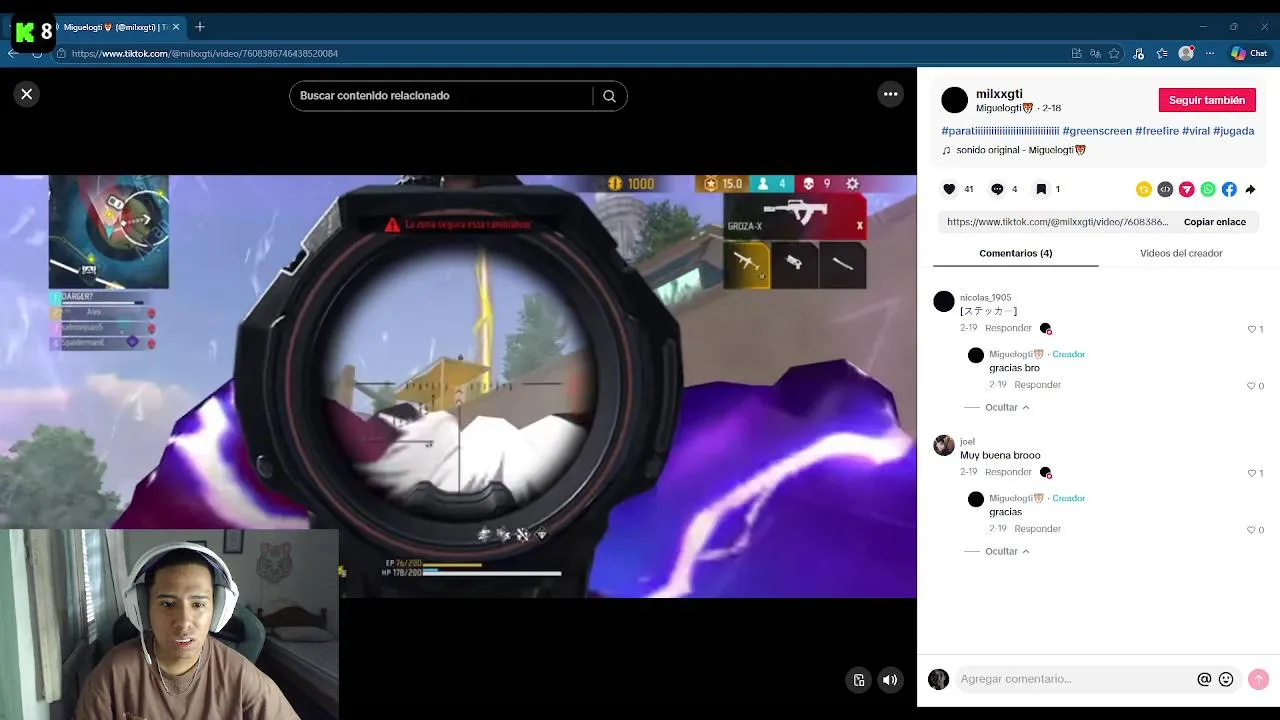Open nicolas_1905's profile avatar

tap(944, 302)
